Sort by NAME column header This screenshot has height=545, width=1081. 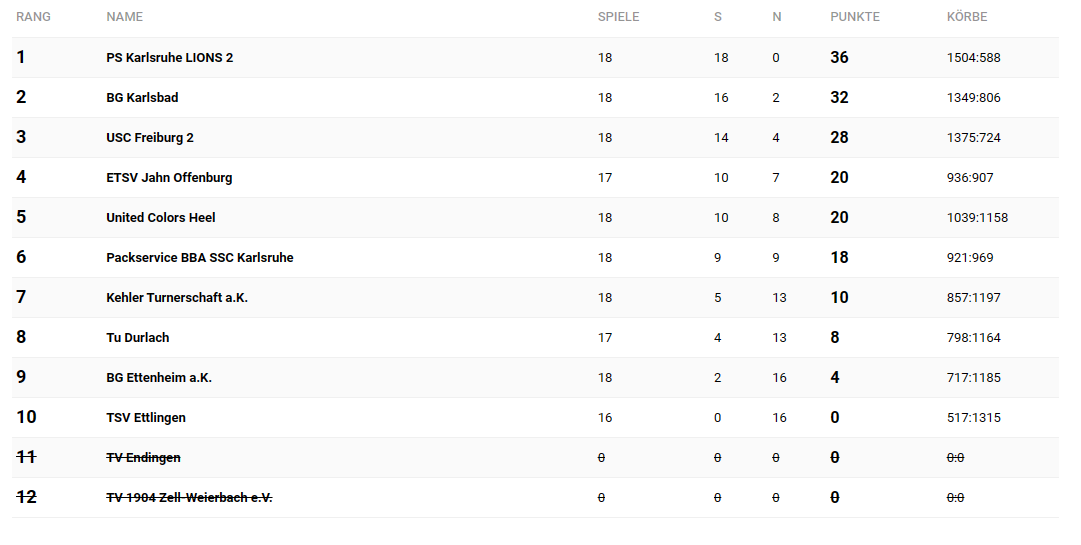(125, 17)
